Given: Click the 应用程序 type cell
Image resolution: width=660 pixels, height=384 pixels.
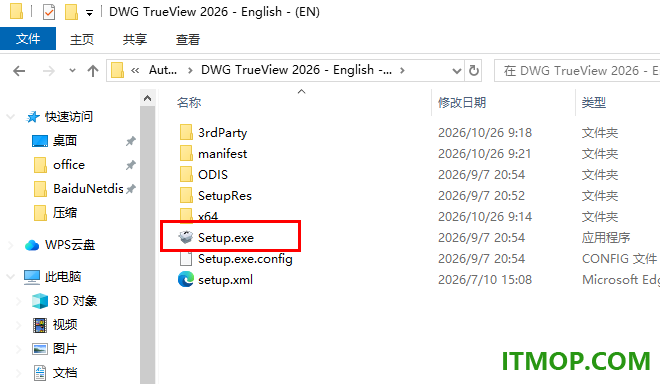Looking at the screenshot, I should [606, 238].
